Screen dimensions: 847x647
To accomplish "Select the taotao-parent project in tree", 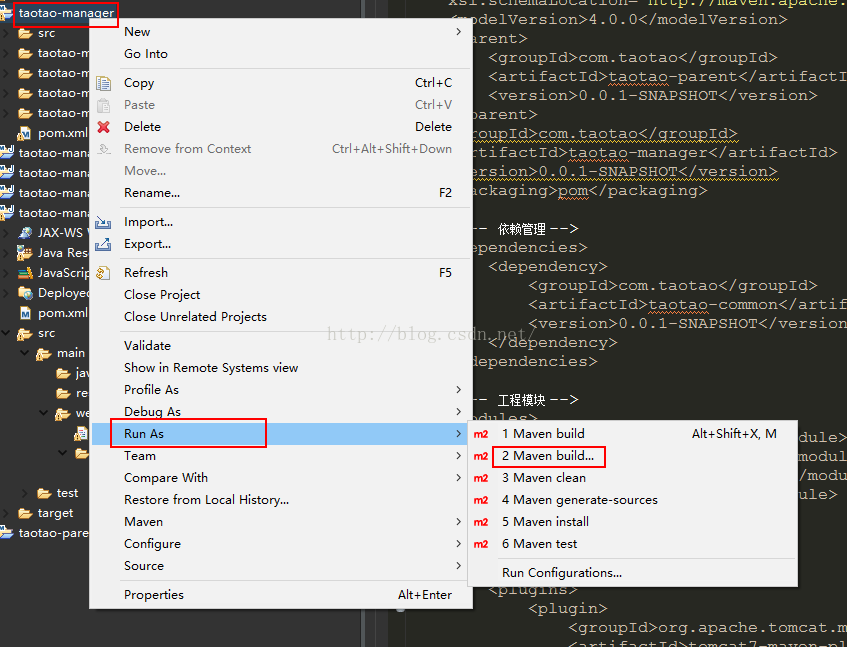I will [53, 533].
